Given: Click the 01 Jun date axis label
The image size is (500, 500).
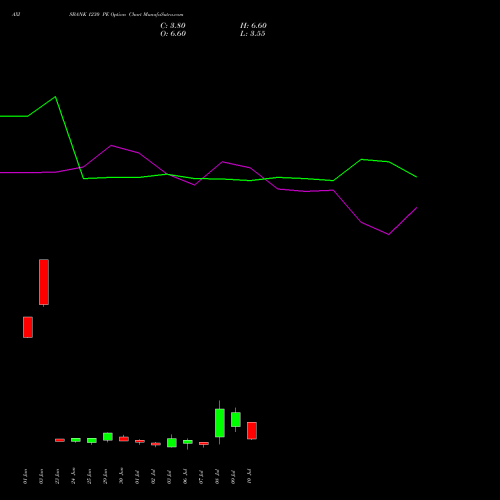Looking at the screenshot, I should [x=25, y=476].
